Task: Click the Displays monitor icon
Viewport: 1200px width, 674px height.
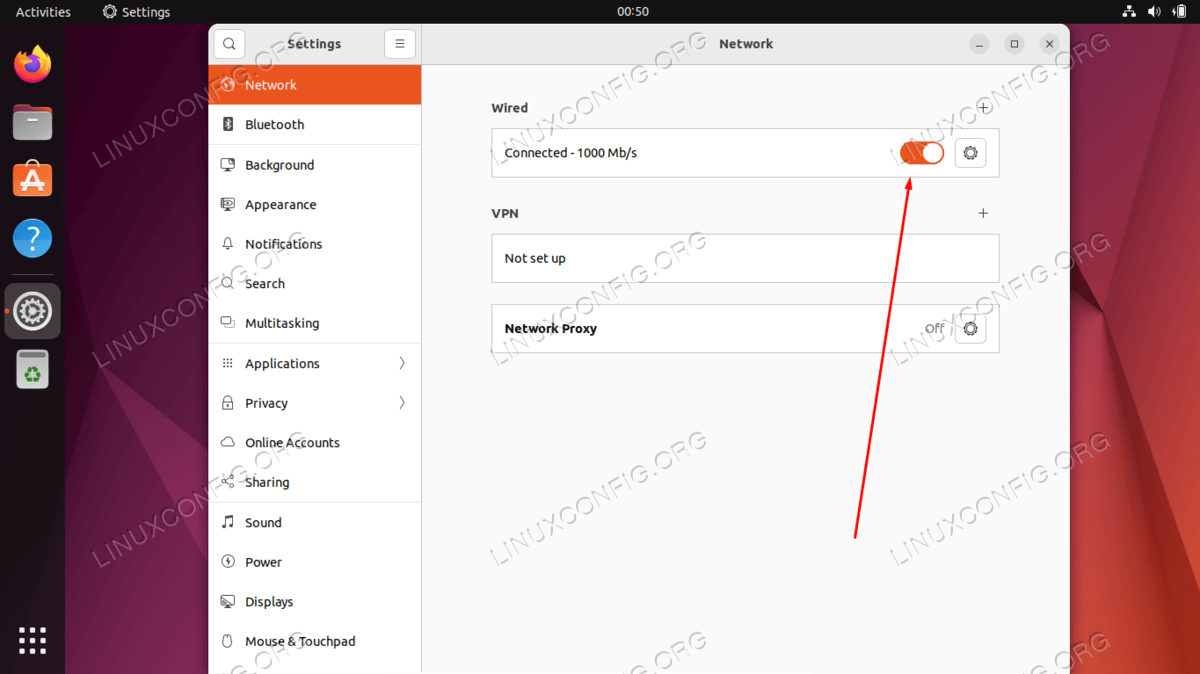Action: (x=227, y=602)
